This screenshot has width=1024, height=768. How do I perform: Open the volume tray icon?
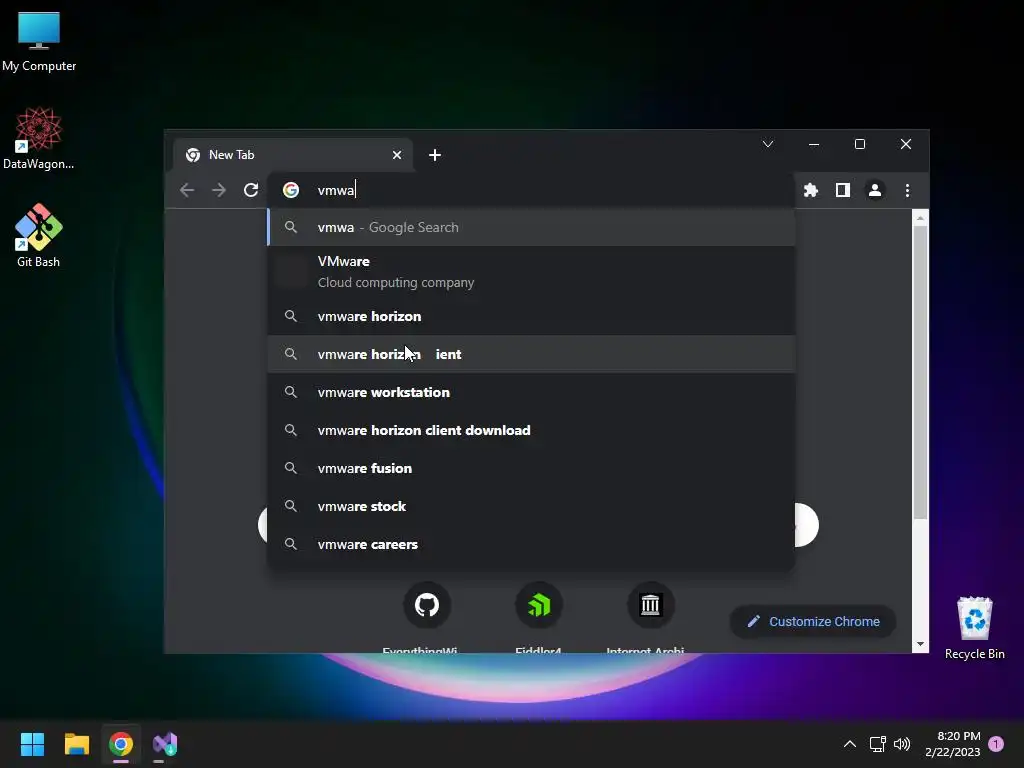(902, 744)
